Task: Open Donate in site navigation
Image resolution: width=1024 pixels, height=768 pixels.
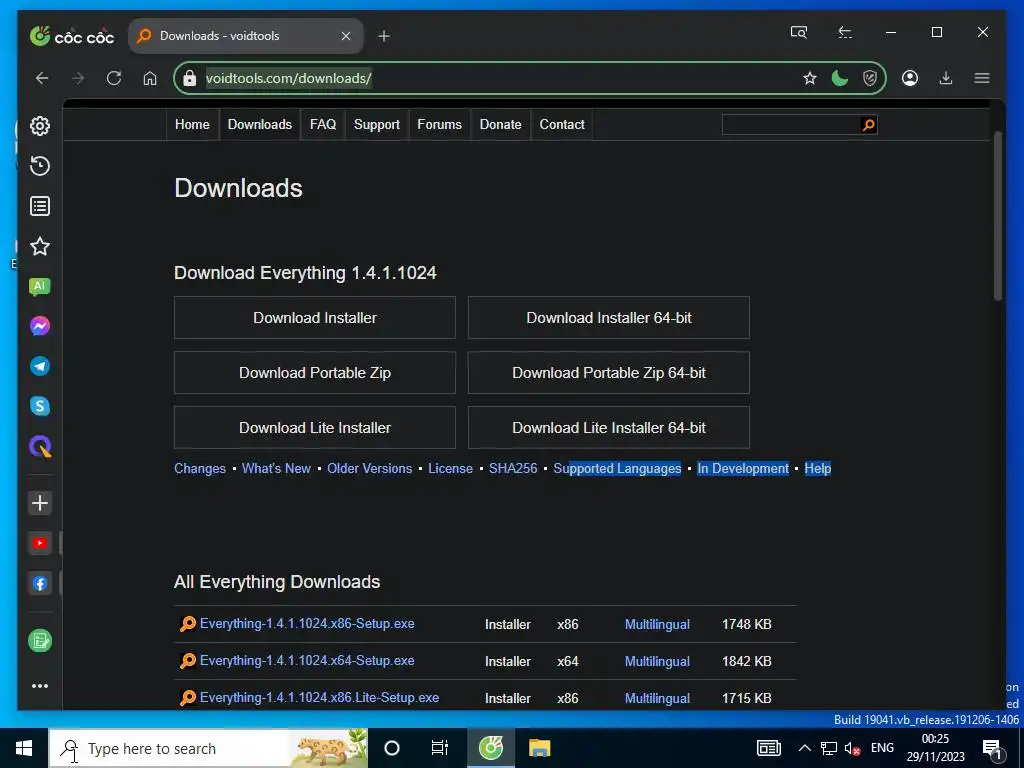Action: click(501, 124)
